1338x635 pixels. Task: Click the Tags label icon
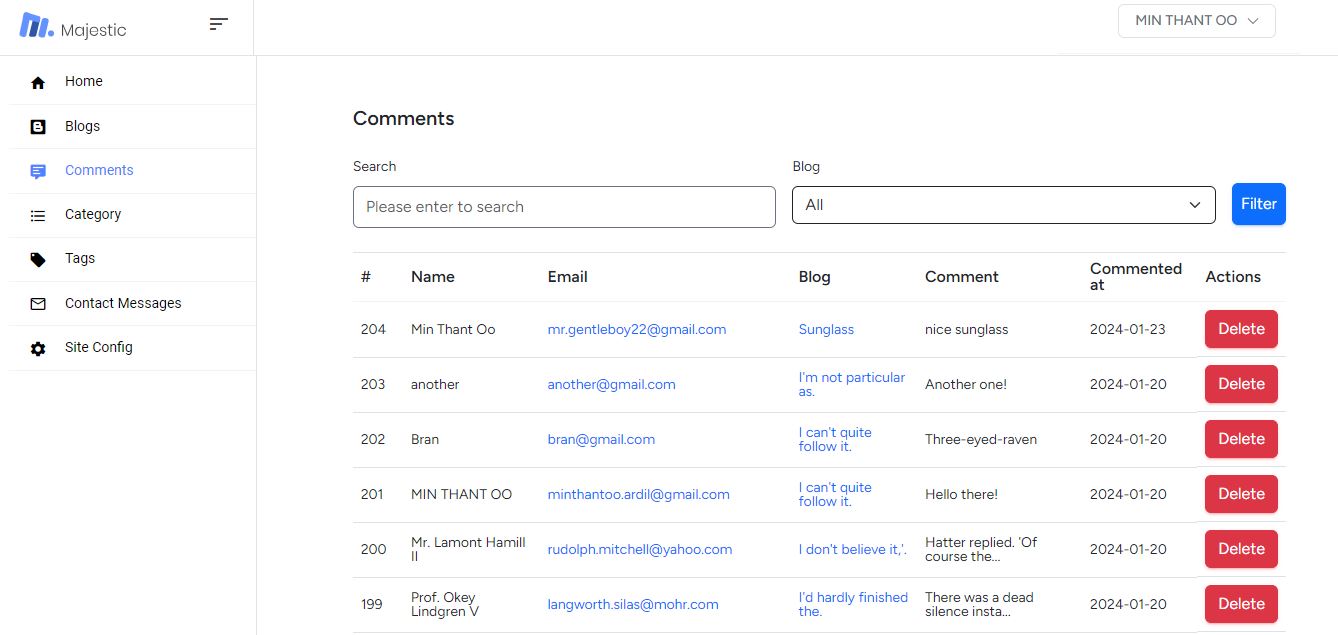[38, 259]
